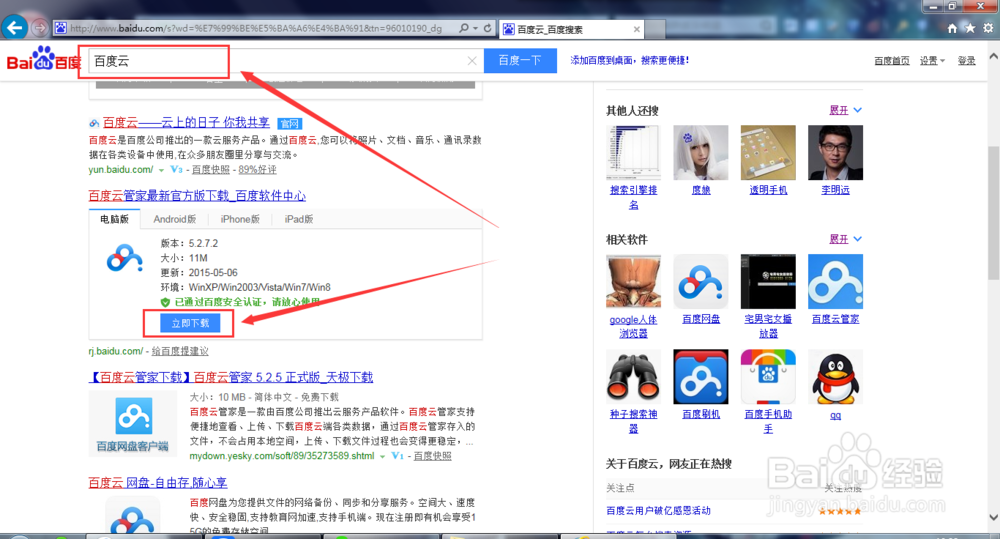Image resolution: width=1000 pixels, height=539 pixels.
Task: Expand 其他人还搜 with 展开
Action: (x=845, y=110)
